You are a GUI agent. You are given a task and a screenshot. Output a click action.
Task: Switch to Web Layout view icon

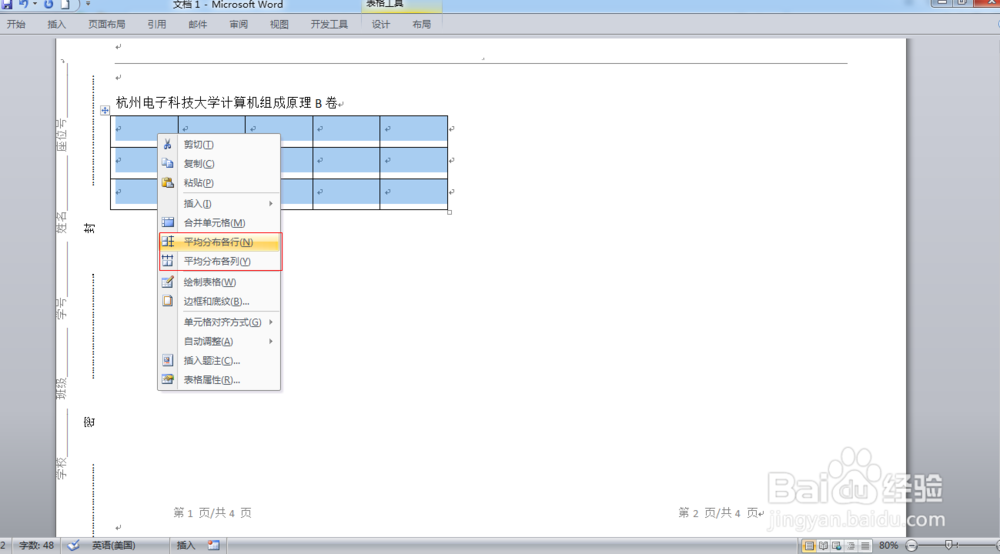[x=837, y=546]
